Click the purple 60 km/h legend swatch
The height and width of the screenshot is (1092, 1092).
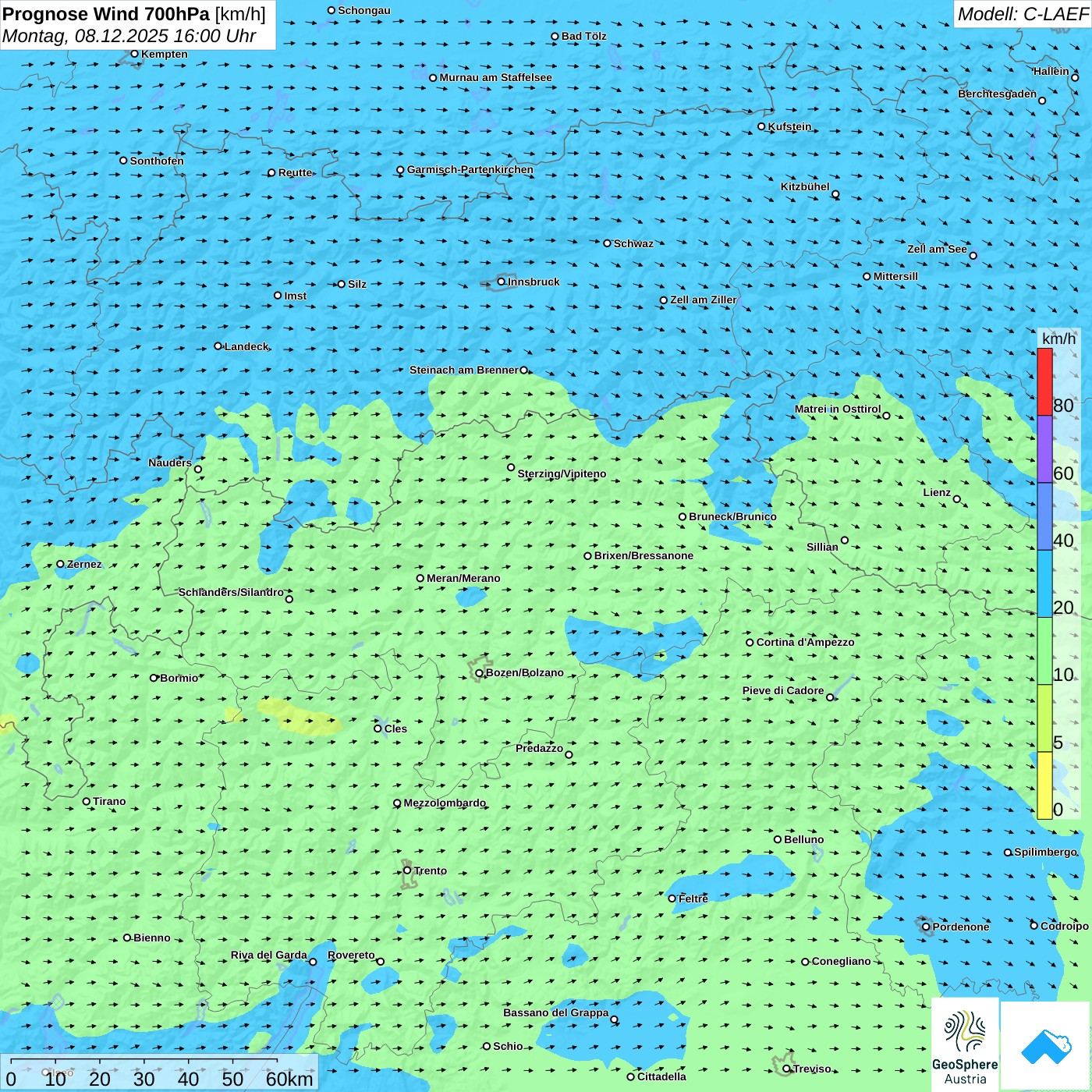click(x=1044, y=449)
